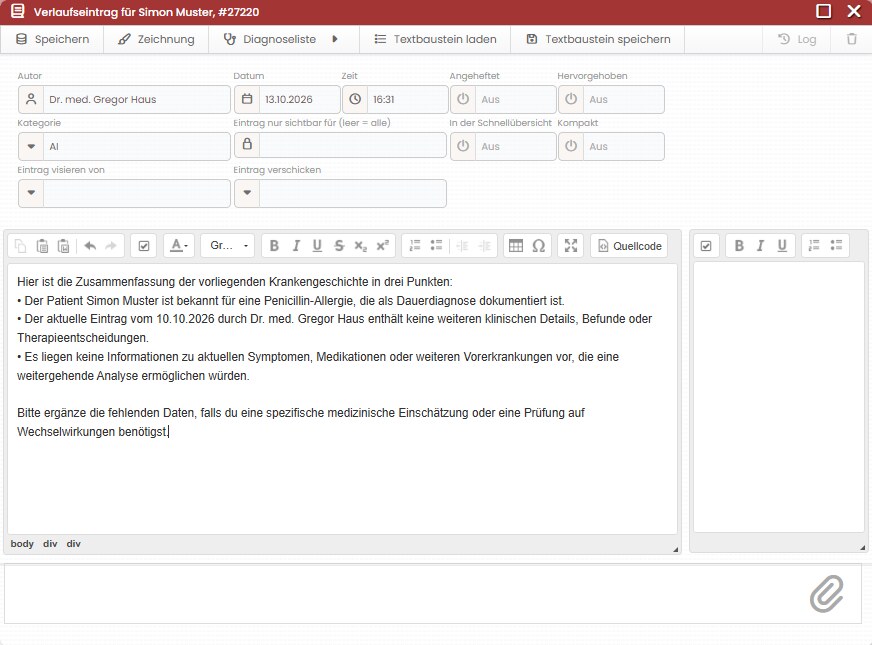Insert bullet list in main editor
Screen dimensions: 872x645
(437, 246)
